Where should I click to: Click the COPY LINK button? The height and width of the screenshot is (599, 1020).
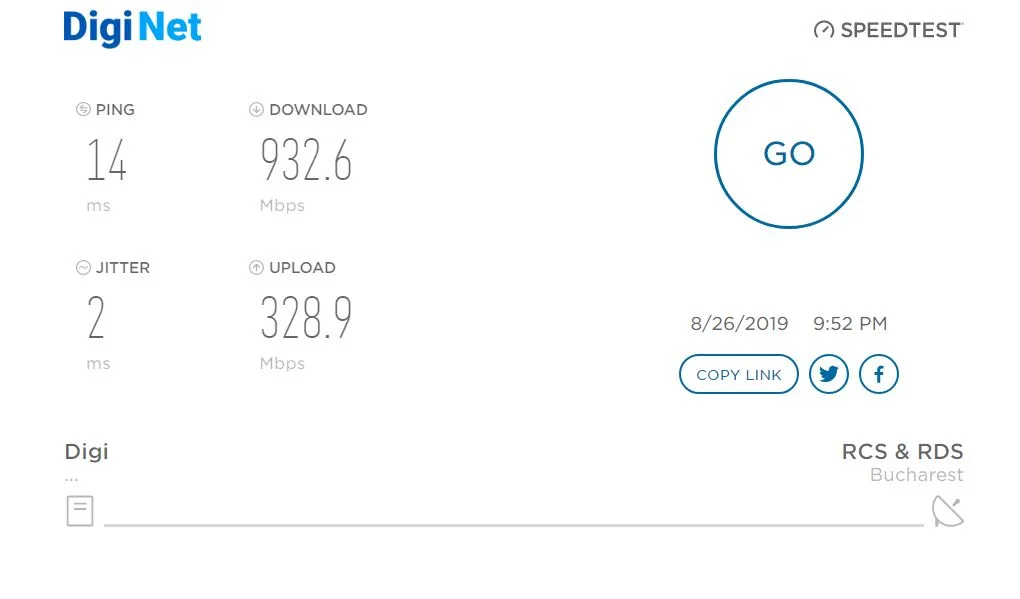pos(738,374)
